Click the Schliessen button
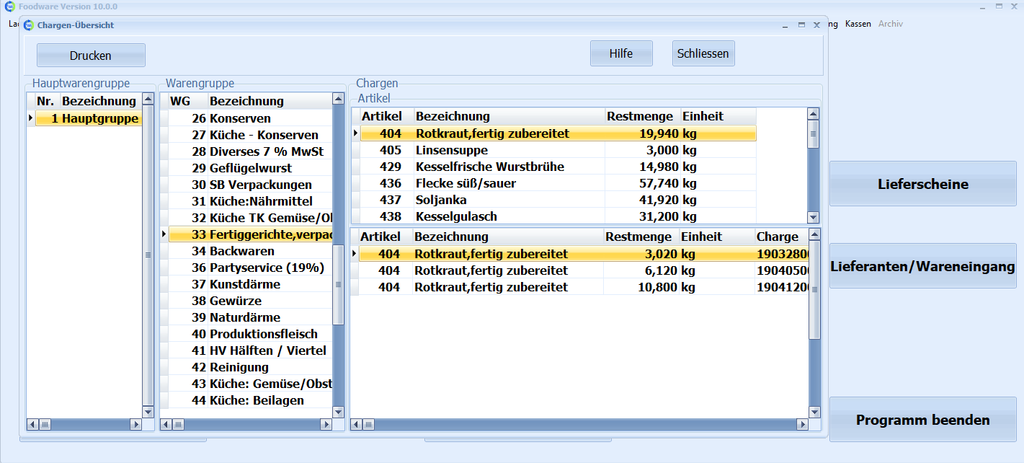 703,54
